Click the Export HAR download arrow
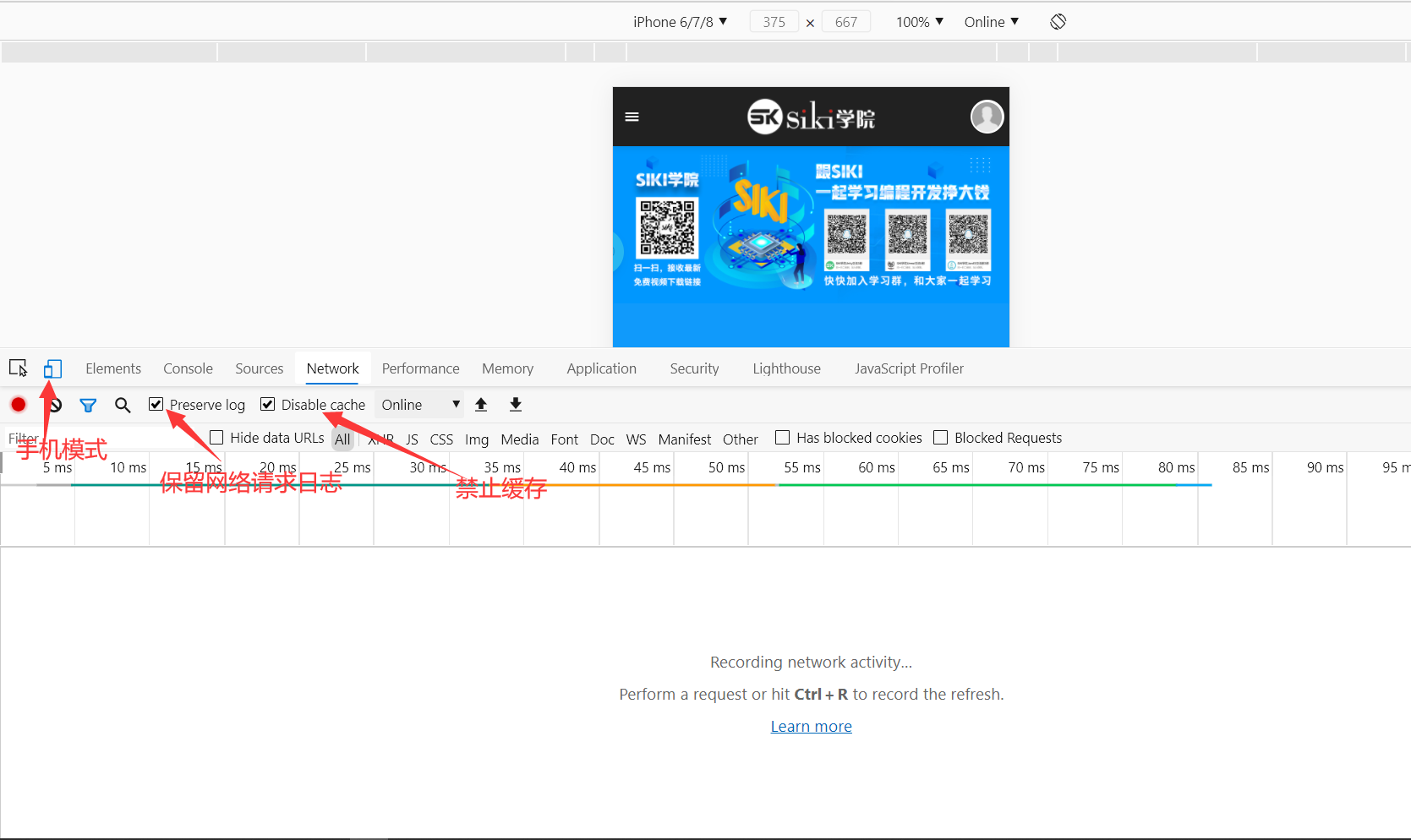The image size is (1411, 840). [516, 405]
